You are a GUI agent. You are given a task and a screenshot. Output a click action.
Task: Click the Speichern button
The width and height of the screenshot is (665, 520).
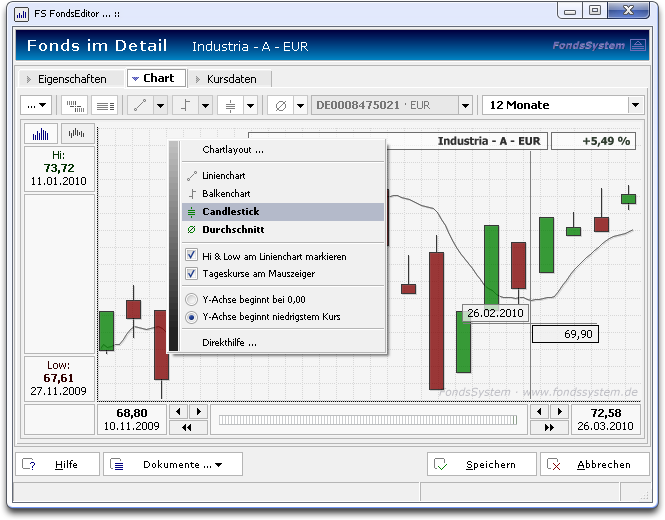pyautogui.click(x=482, y=464)
